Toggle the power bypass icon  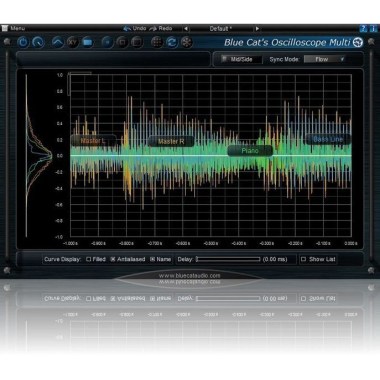[23, 43]
